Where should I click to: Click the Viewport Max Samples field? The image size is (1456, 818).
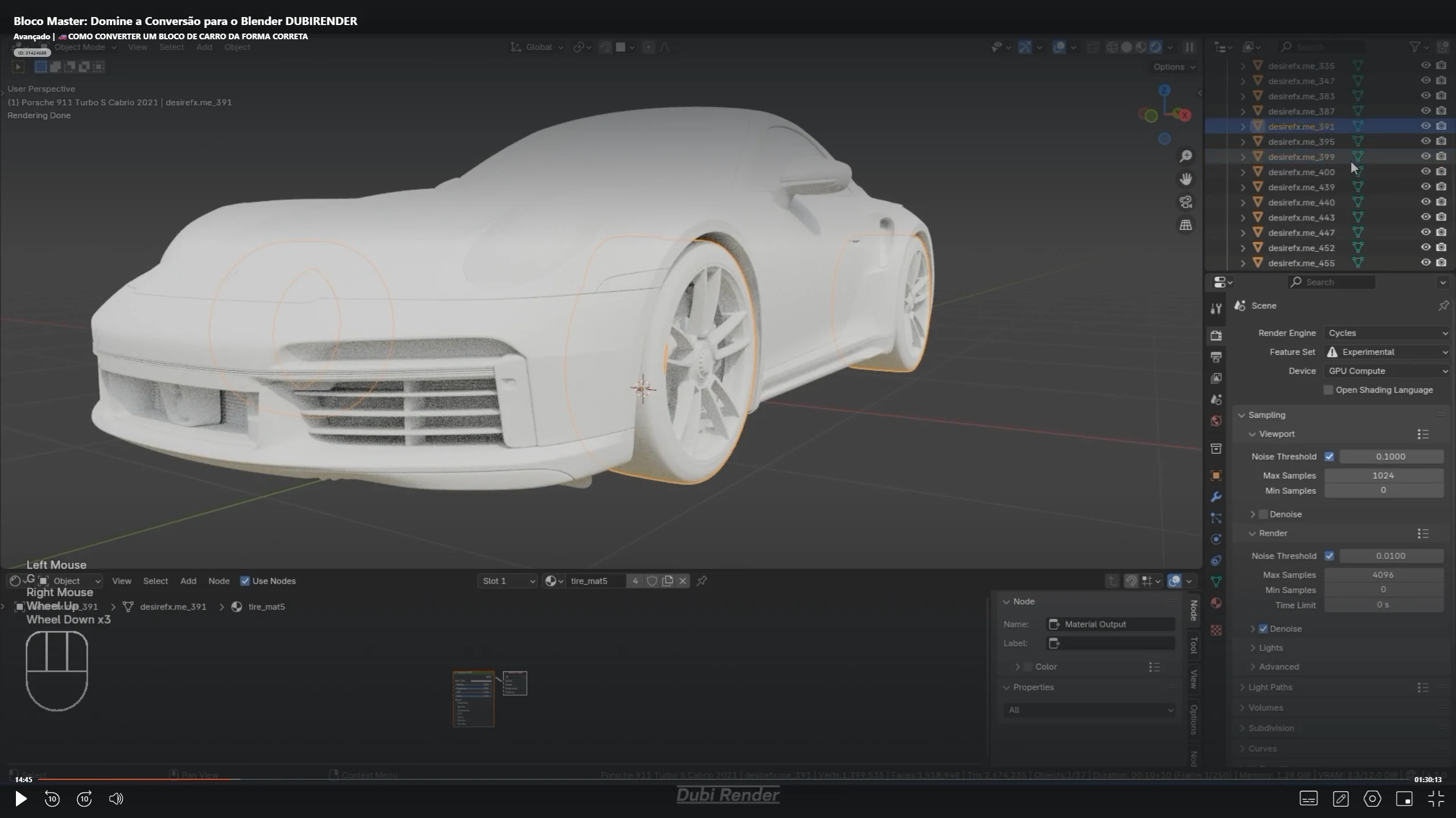coord(1383,476)
